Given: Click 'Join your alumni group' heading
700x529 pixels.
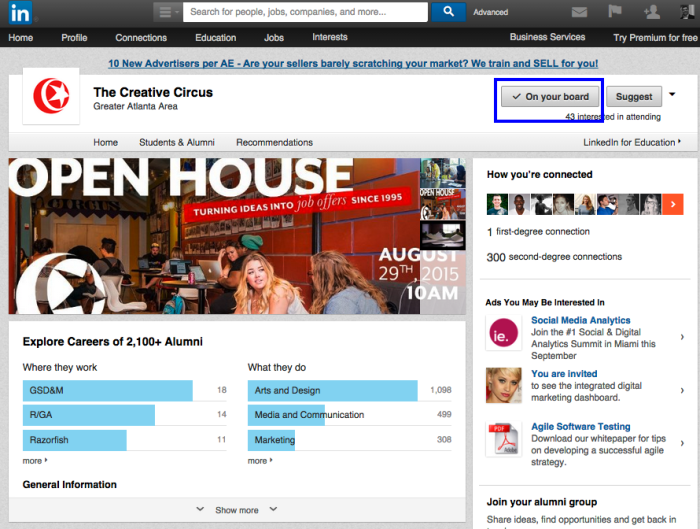Looking at the screenshot, I should click(x=542, y=502).
